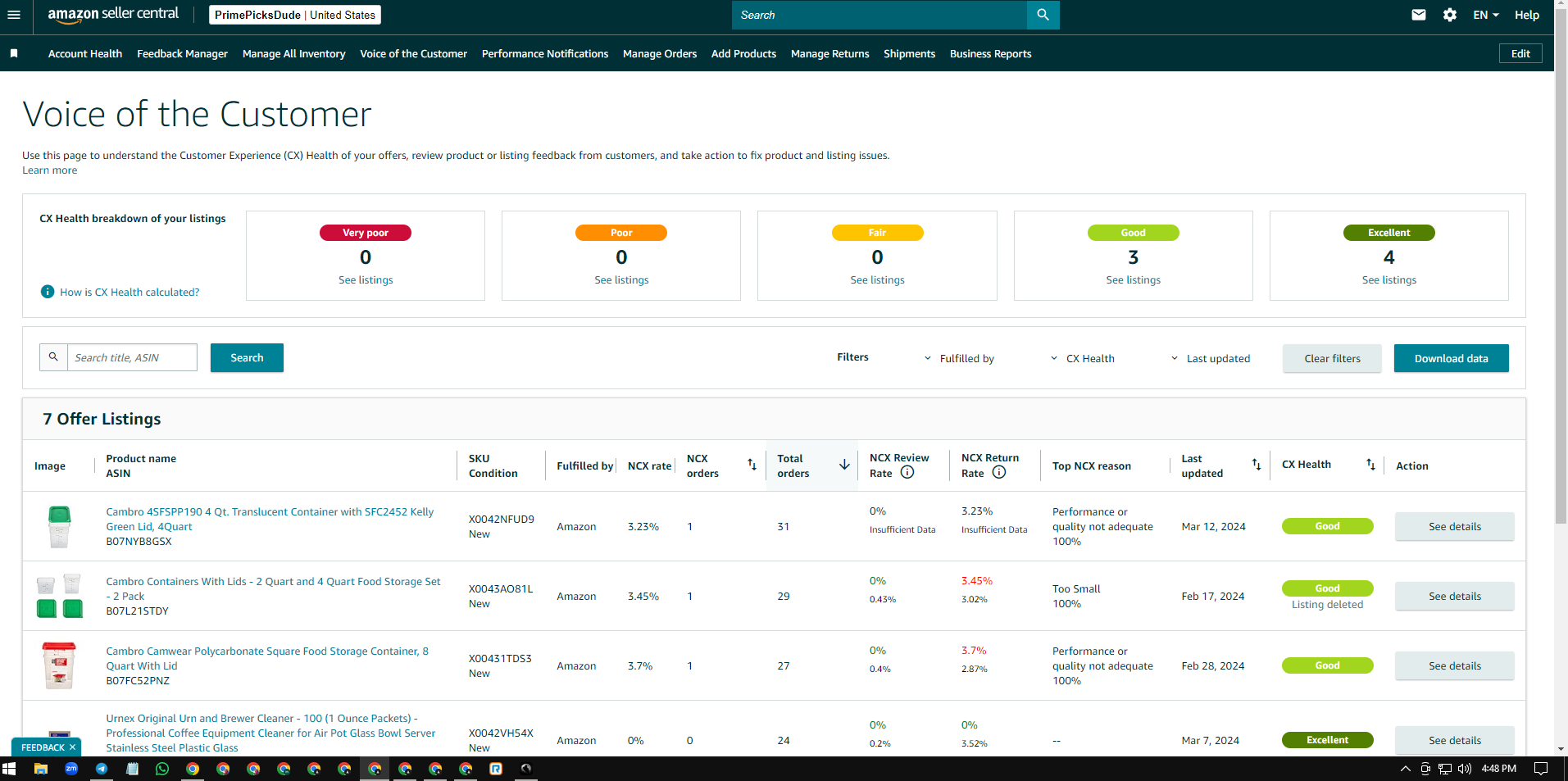
Task: Open Urnex Original Urn Cleaner product link
Action: (x=270, y=733)
